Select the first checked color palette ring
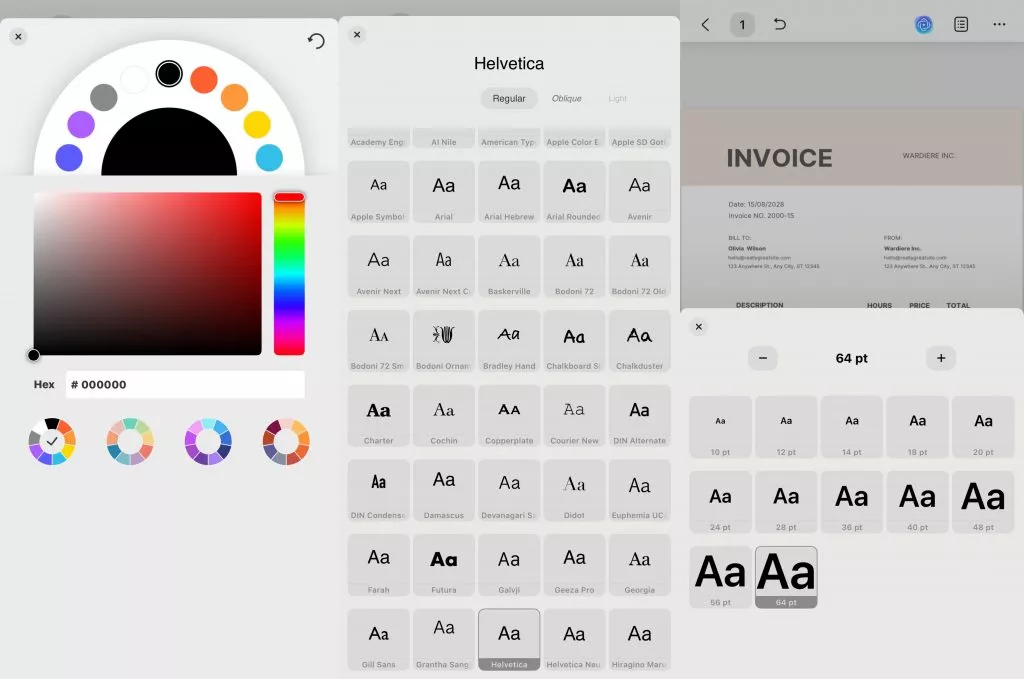The width and height of the screenshot is (1024, 679). [52, 441]
